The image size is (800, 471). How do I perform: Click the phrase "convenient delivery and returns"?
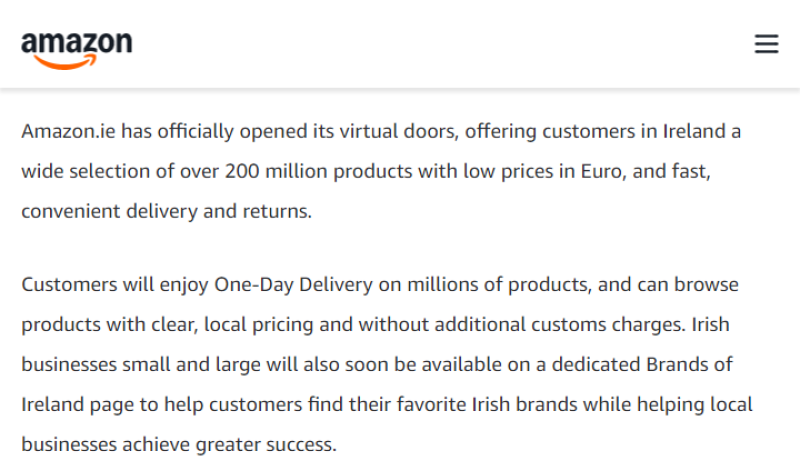[166, 211]
